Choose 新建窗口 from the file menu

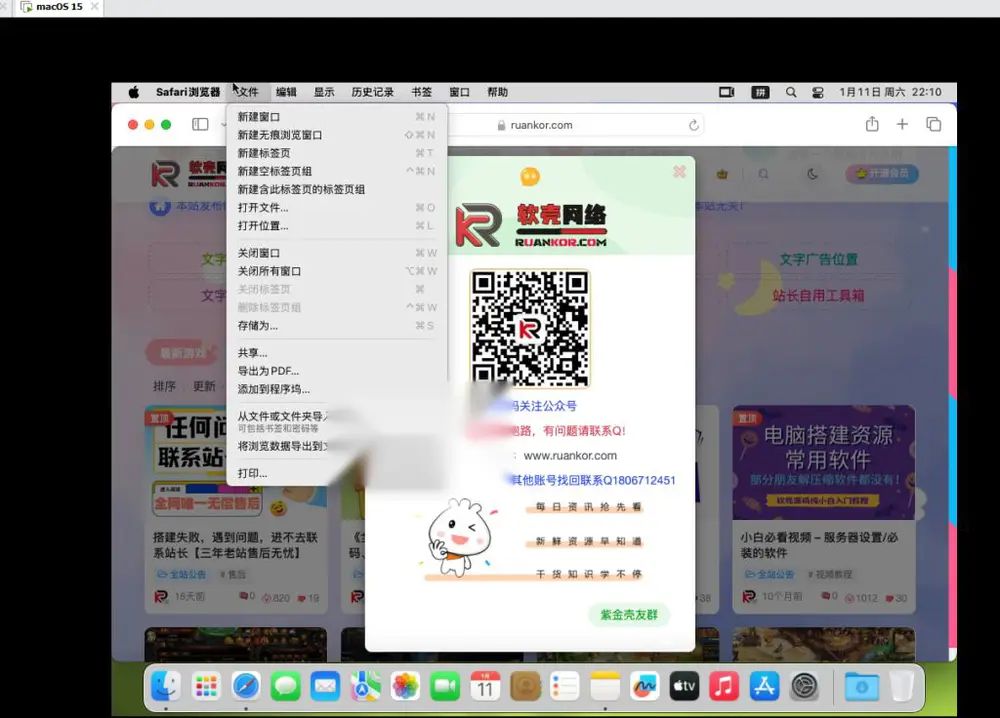point(337,117)
